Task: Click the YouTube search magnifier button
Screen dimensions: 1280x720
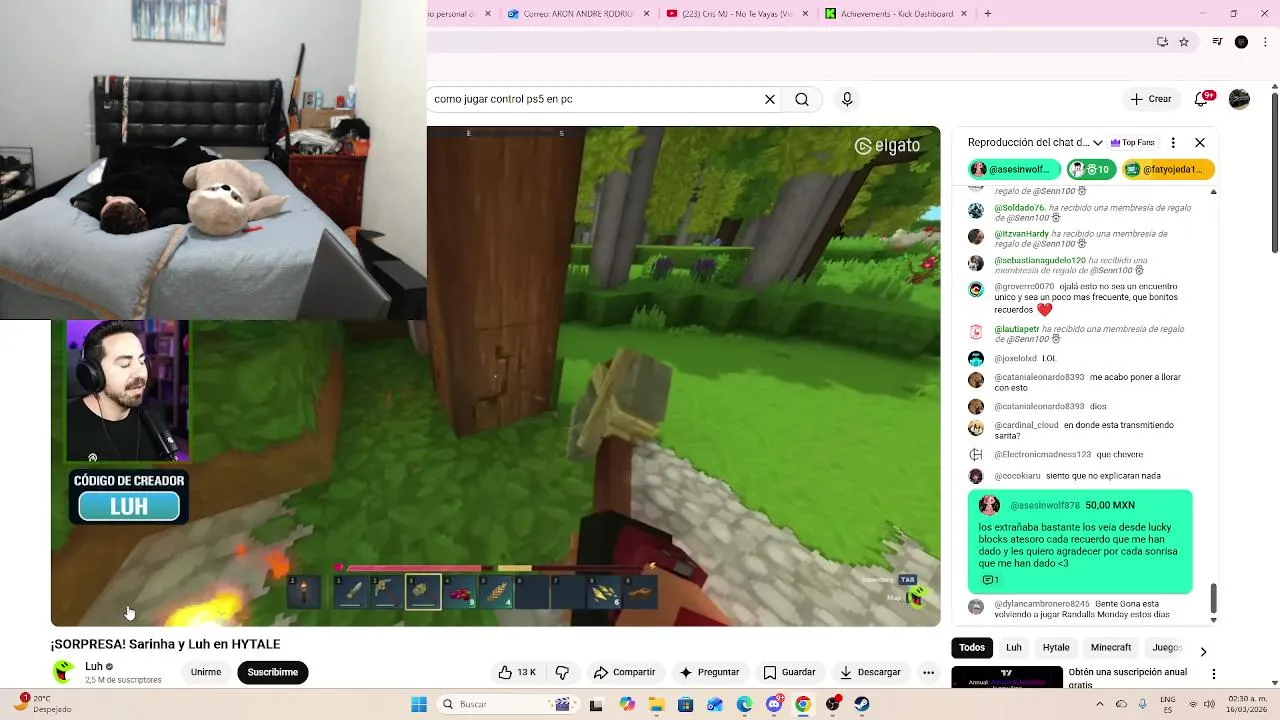Action: [802, 99]
